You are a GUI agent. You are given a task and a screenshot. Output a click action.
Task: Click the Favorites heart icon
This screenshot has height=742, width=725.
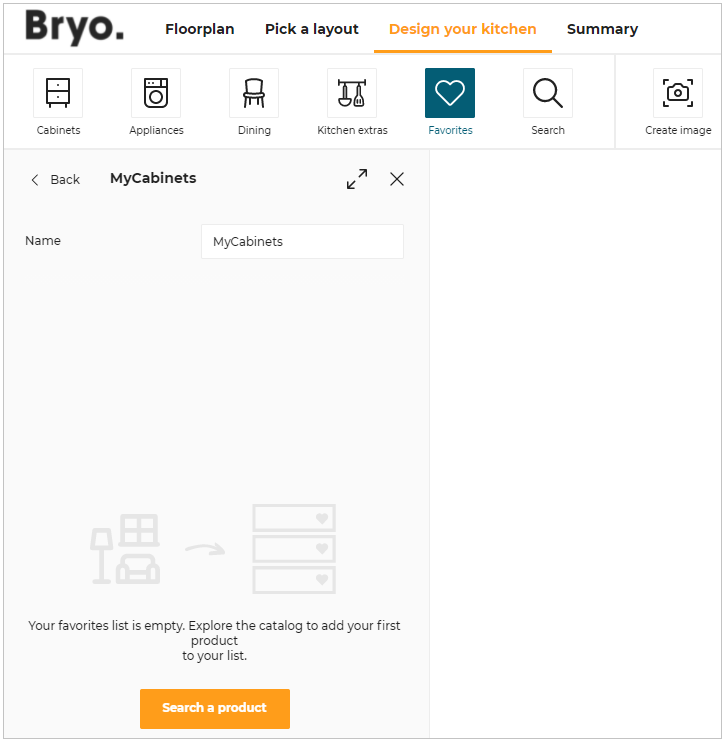pyautogui.click(x=450, y=94)
